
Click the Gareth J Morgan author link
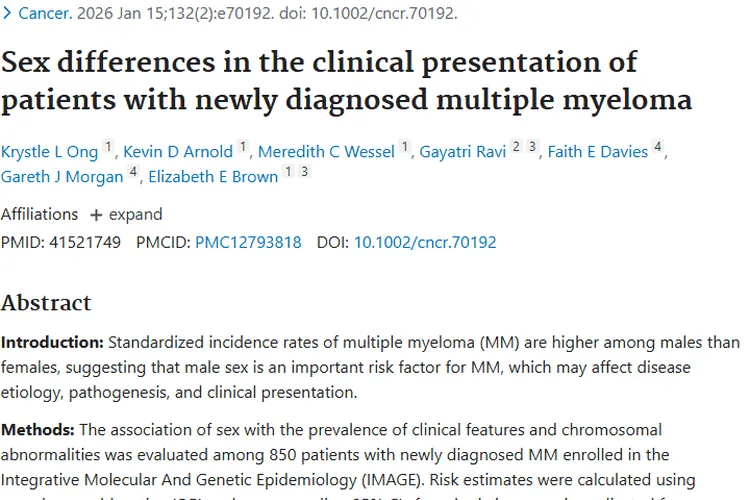(x=62, y=177)
